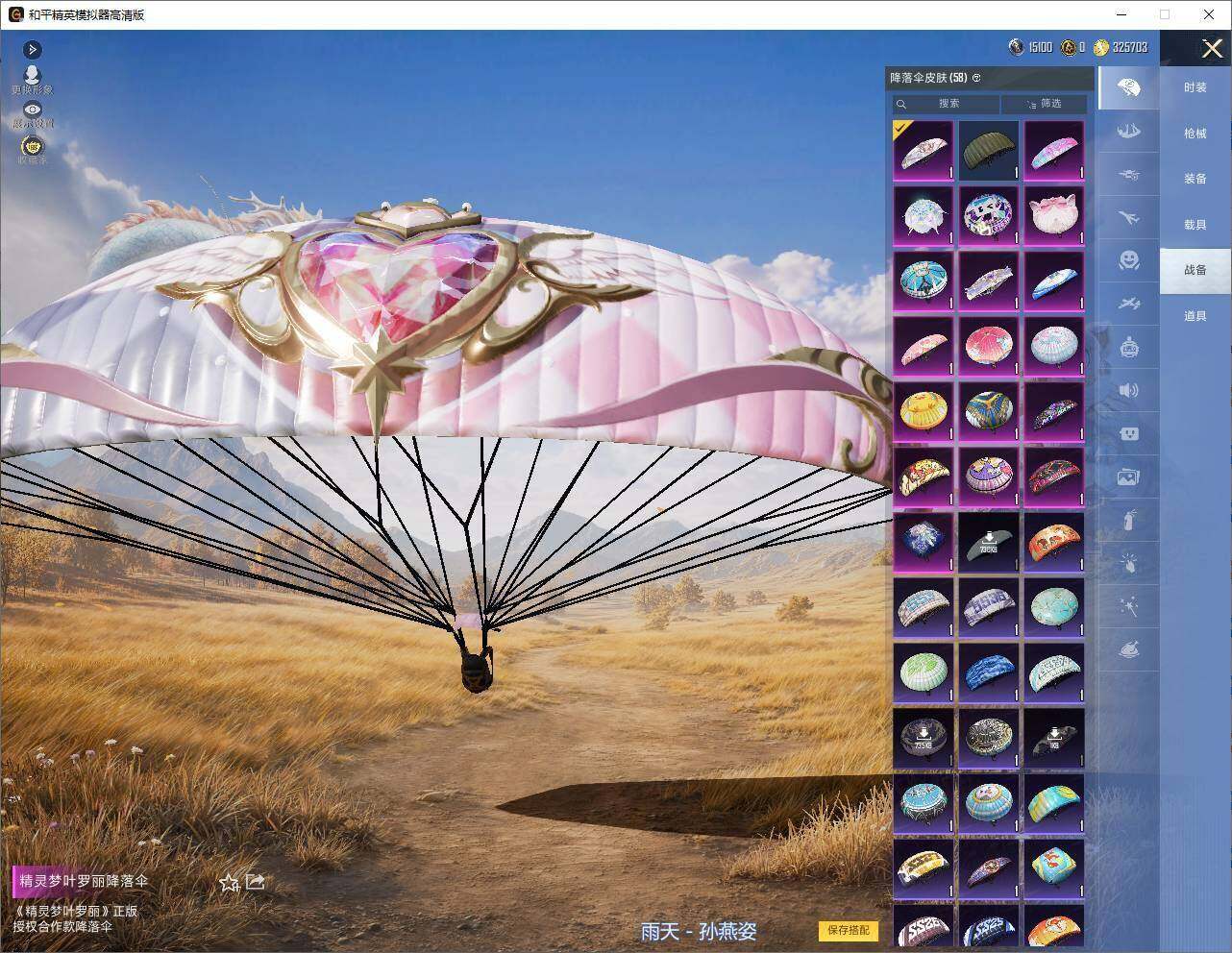The image size is (1232, 953).
Task: Open the parachute skin category icon
Action: point(1128,88)
